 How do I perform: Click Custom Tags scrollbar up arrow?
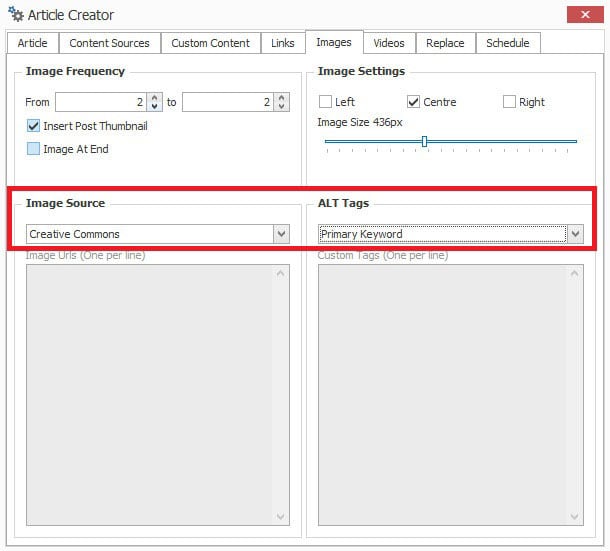coord(574,274)
